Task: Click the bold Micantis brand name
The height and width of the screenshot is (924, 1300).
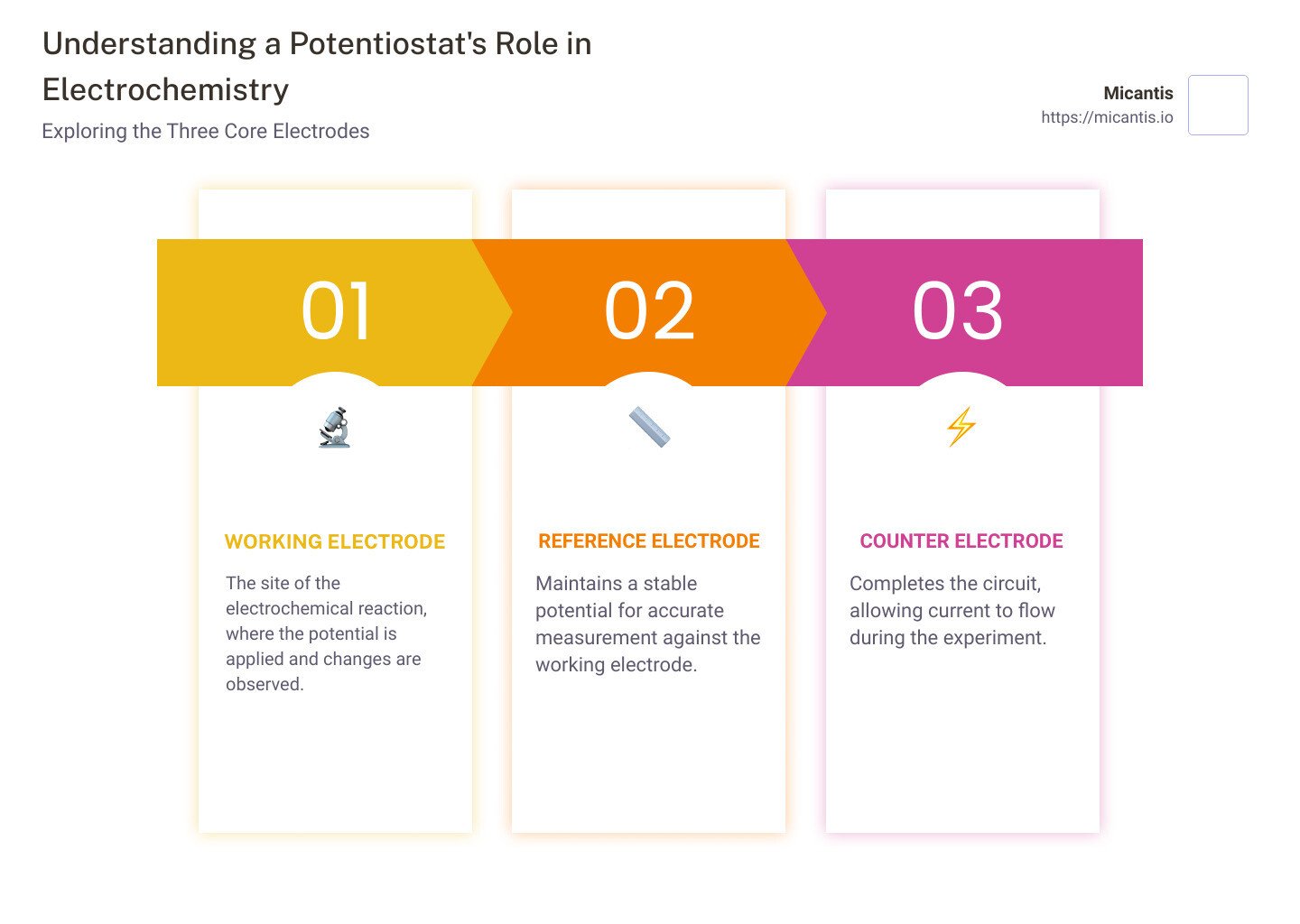Action: click(1138, 93)
